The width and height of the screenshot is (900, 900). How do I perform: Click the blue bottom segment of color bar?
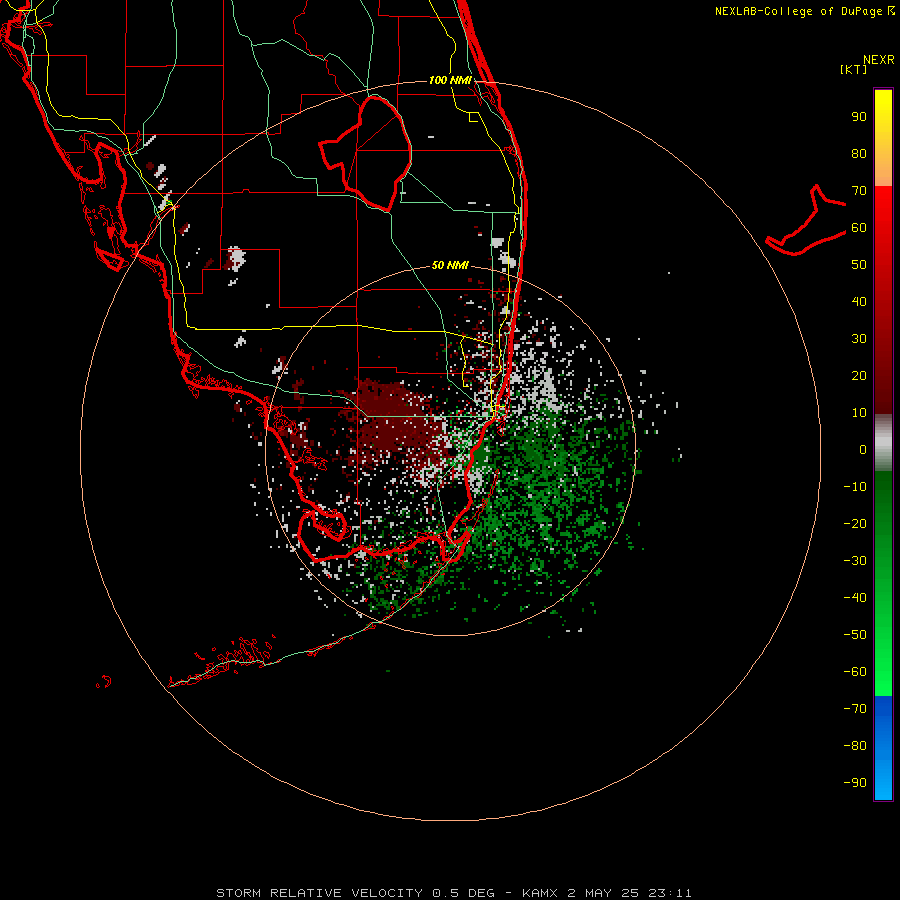pyautogui.click(x=883, y=748)
